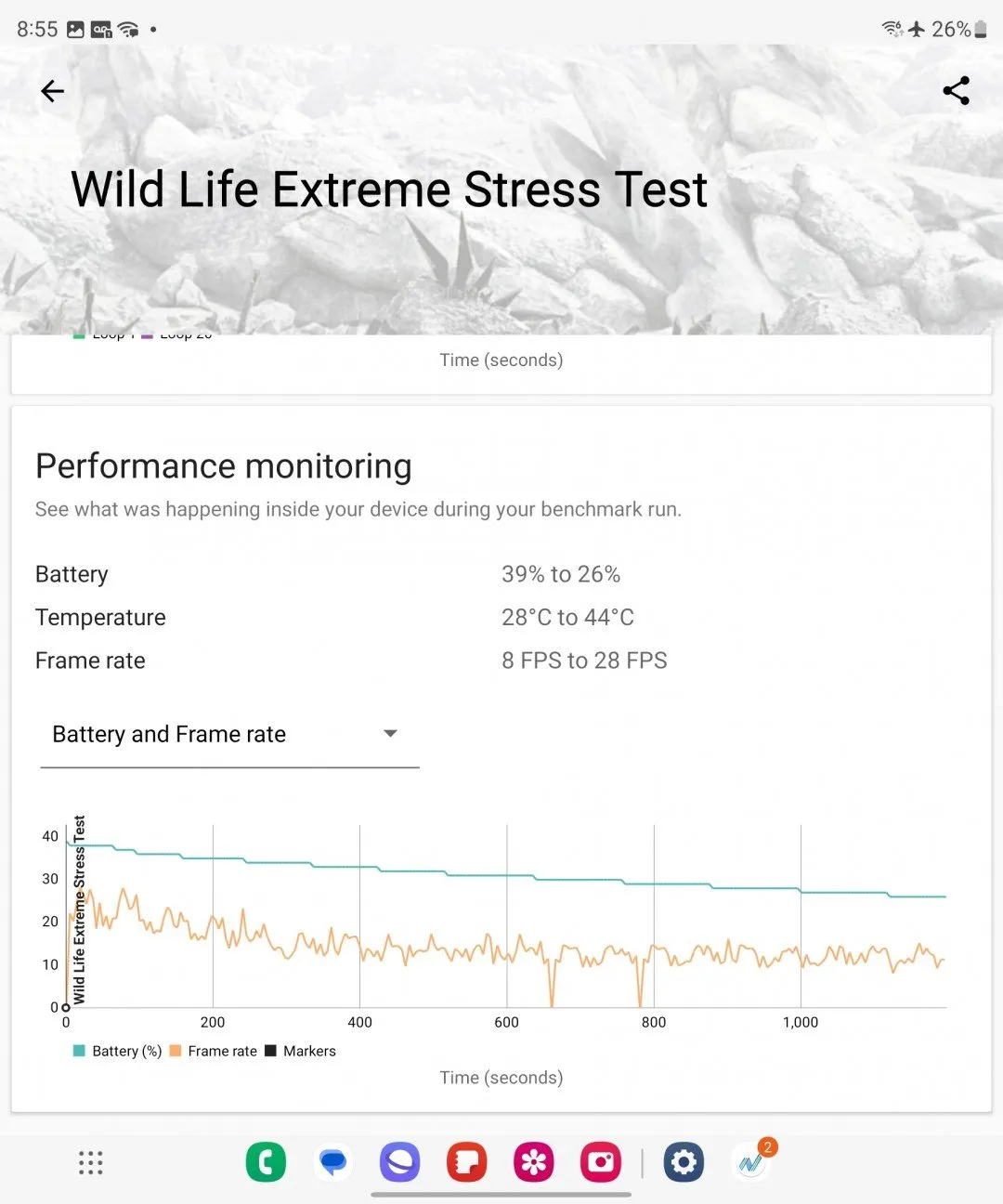Viewport: 1003px width, 1204px height.
Task: Open the app drawer grid
Action: pyautogui.click(x=90, y=1162)
